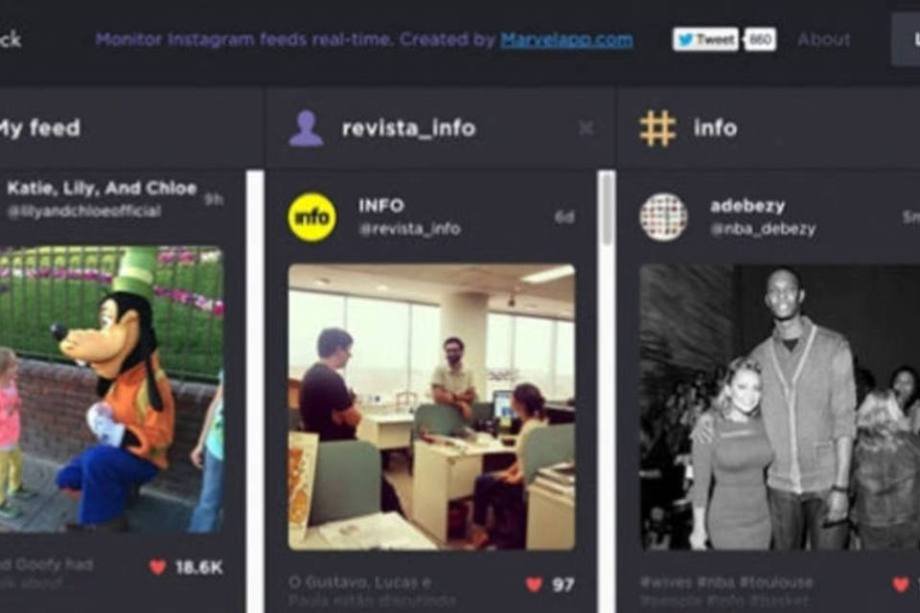Click the heart under the adebezy photo

coord(901,584)
